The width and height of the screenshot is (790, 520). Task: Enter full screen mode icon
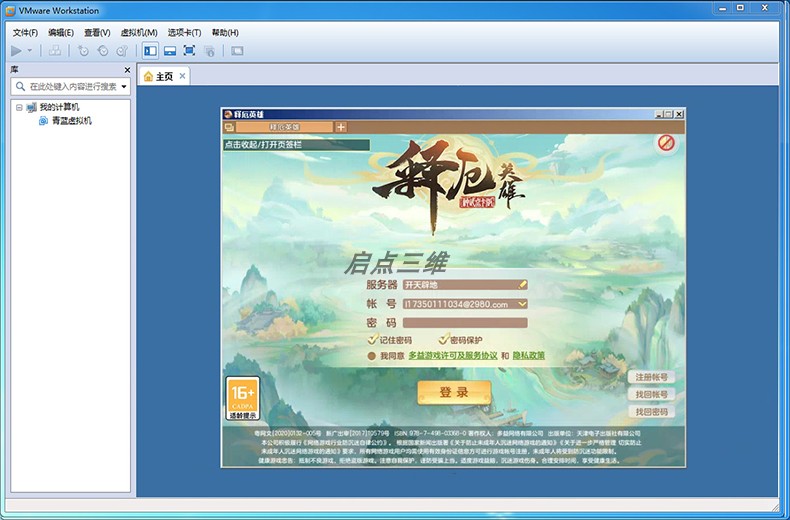point(189,50)
